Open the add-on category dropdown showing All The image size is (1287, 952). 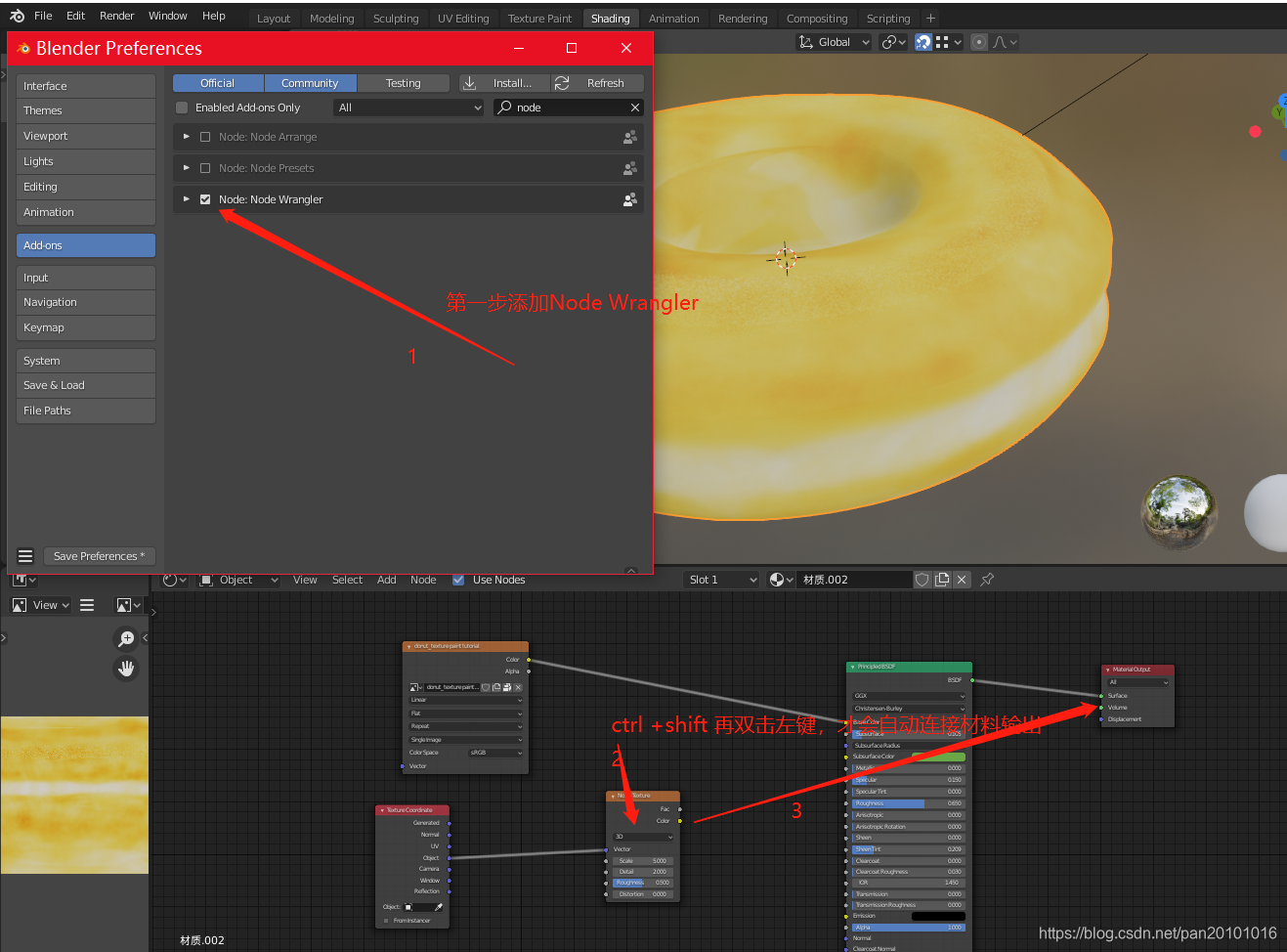409,108
